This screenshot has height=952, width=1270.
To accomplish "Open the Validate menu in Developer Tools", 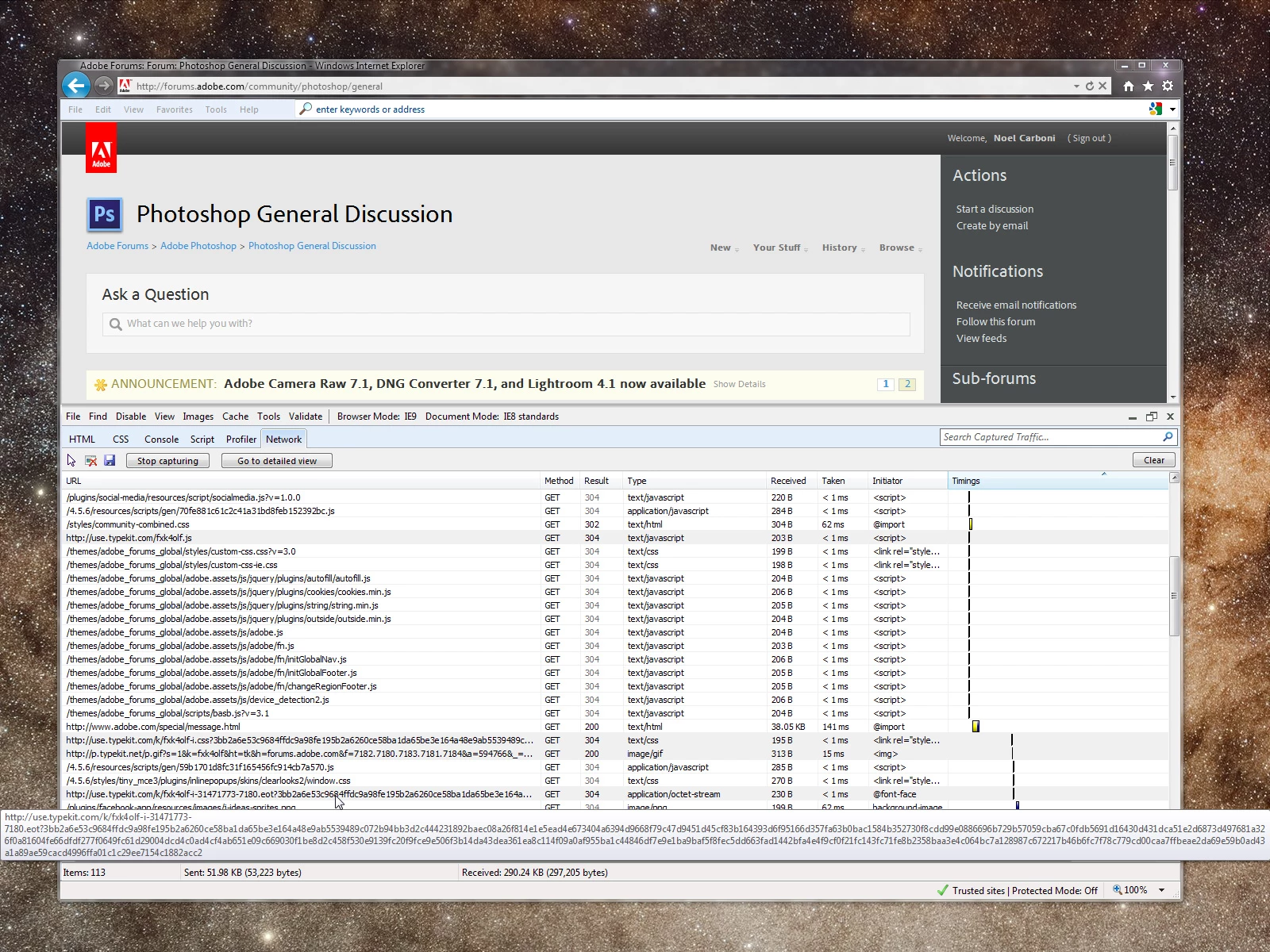I will point(306,416).
